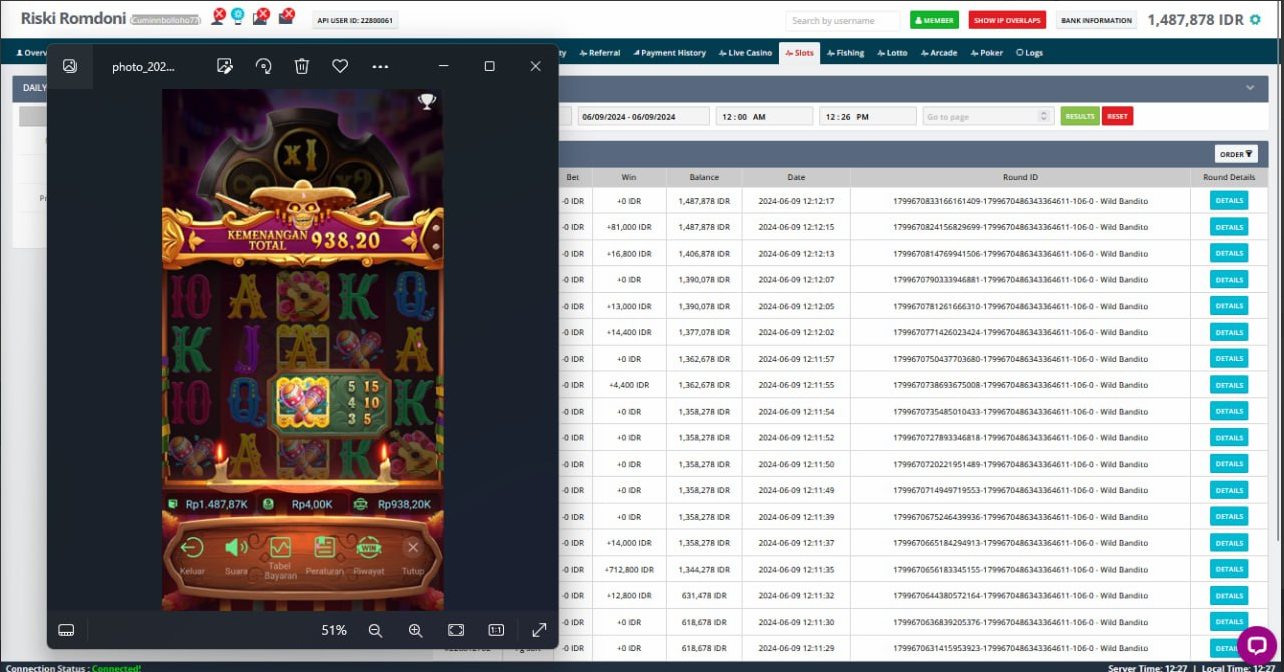Show the photo at actual 1:1 size
The width and height of the screenshot is (1284, 672).
point(496,630)
